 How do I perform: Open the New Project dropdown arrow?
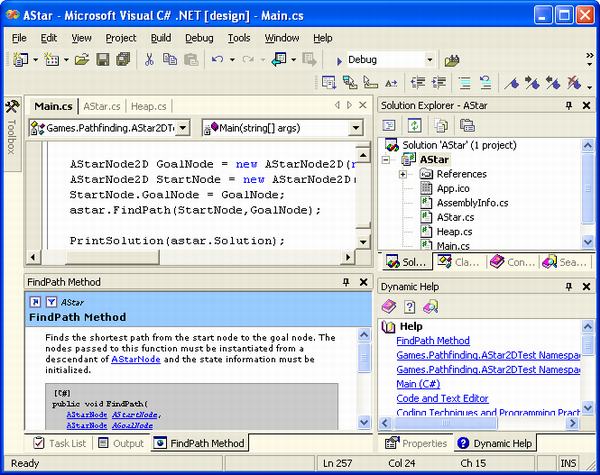pyautogui.click(x=36, y=60)
